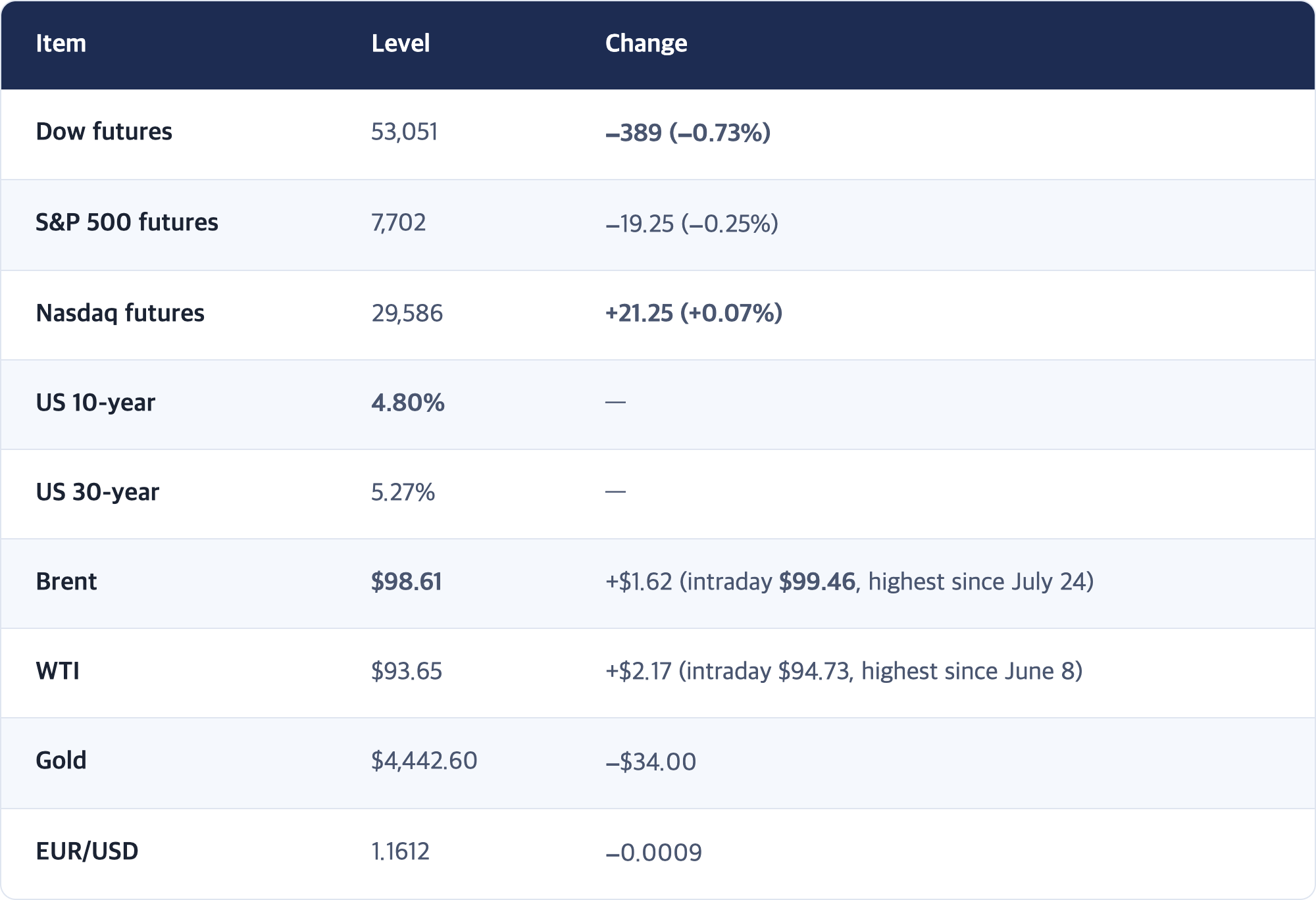Screen dimensions: 1316x900
Task: Click the Brent change text starting +$1.62
Action: pyautogui.click(x=849, y=582)
